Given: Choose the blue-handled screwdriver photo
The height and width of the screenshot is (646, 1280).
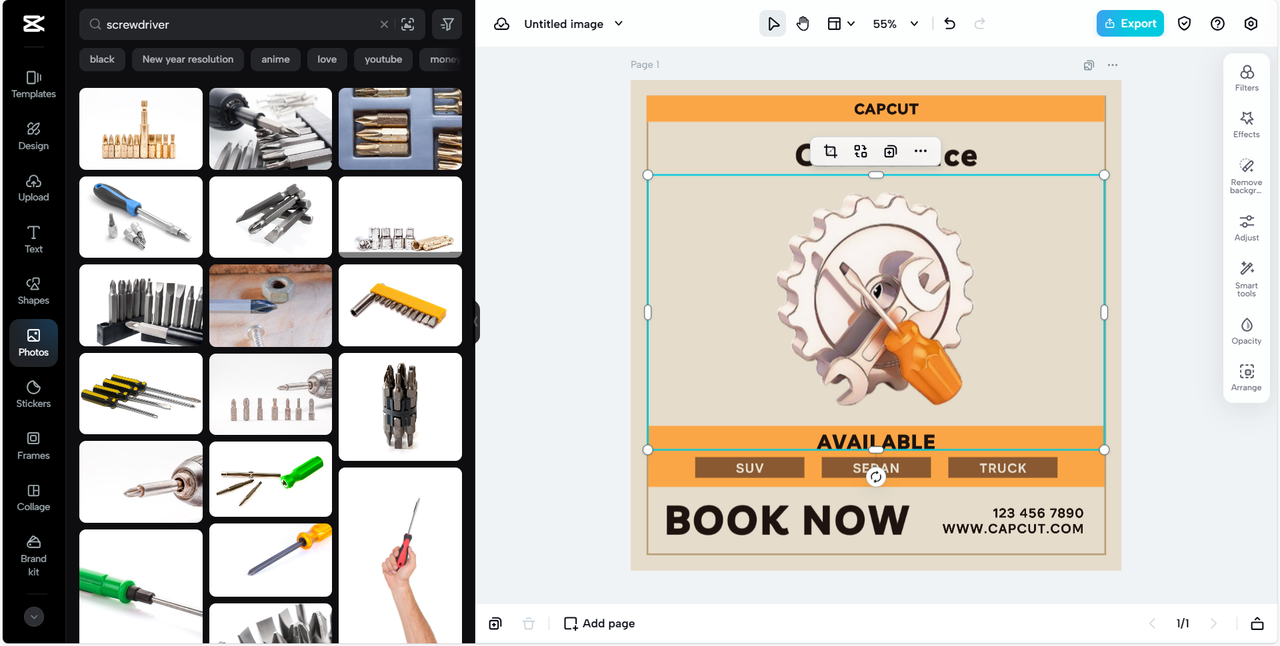Looking at the screenshot, I should point(141,217).
